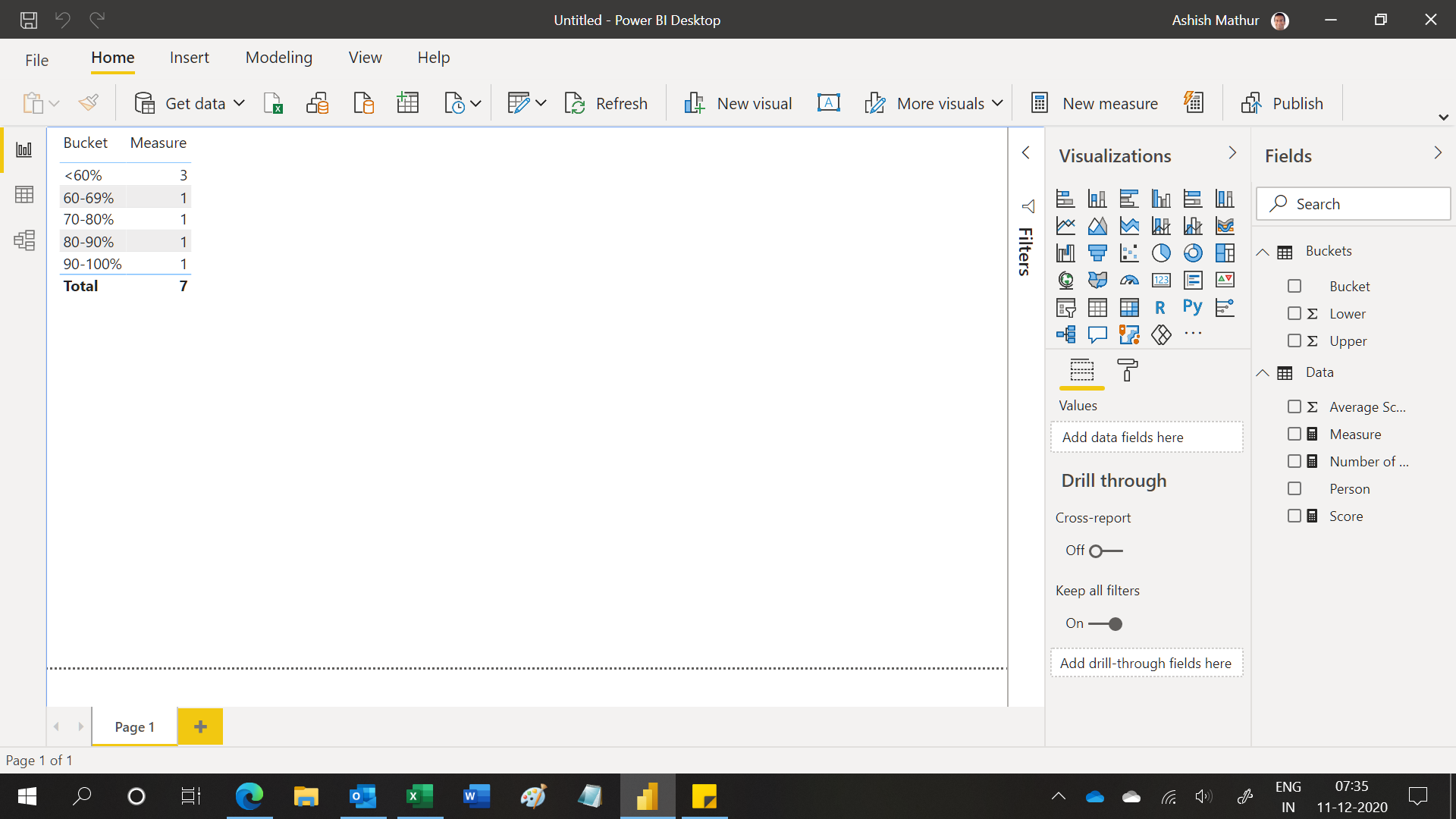Toggle the Keep all filters switch off
The image size is (1456, 819).
click(x=1106, y=624)
